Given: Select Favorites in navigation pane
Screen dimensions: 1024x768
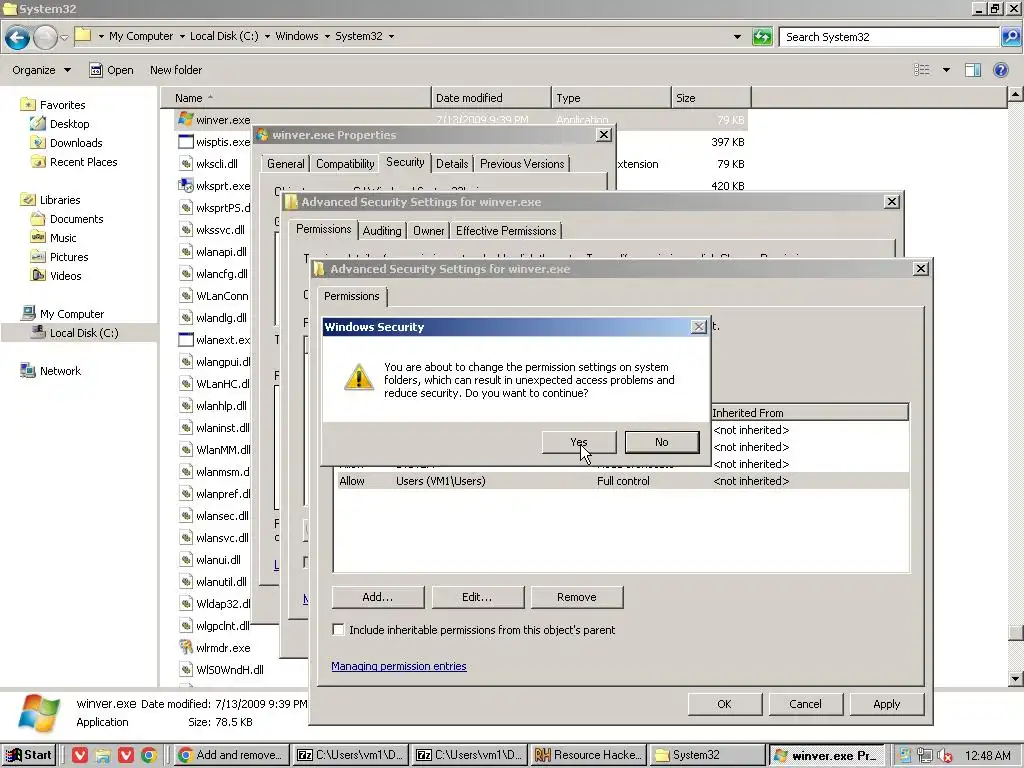Looking at the screenshot, I should click(62, 104).
